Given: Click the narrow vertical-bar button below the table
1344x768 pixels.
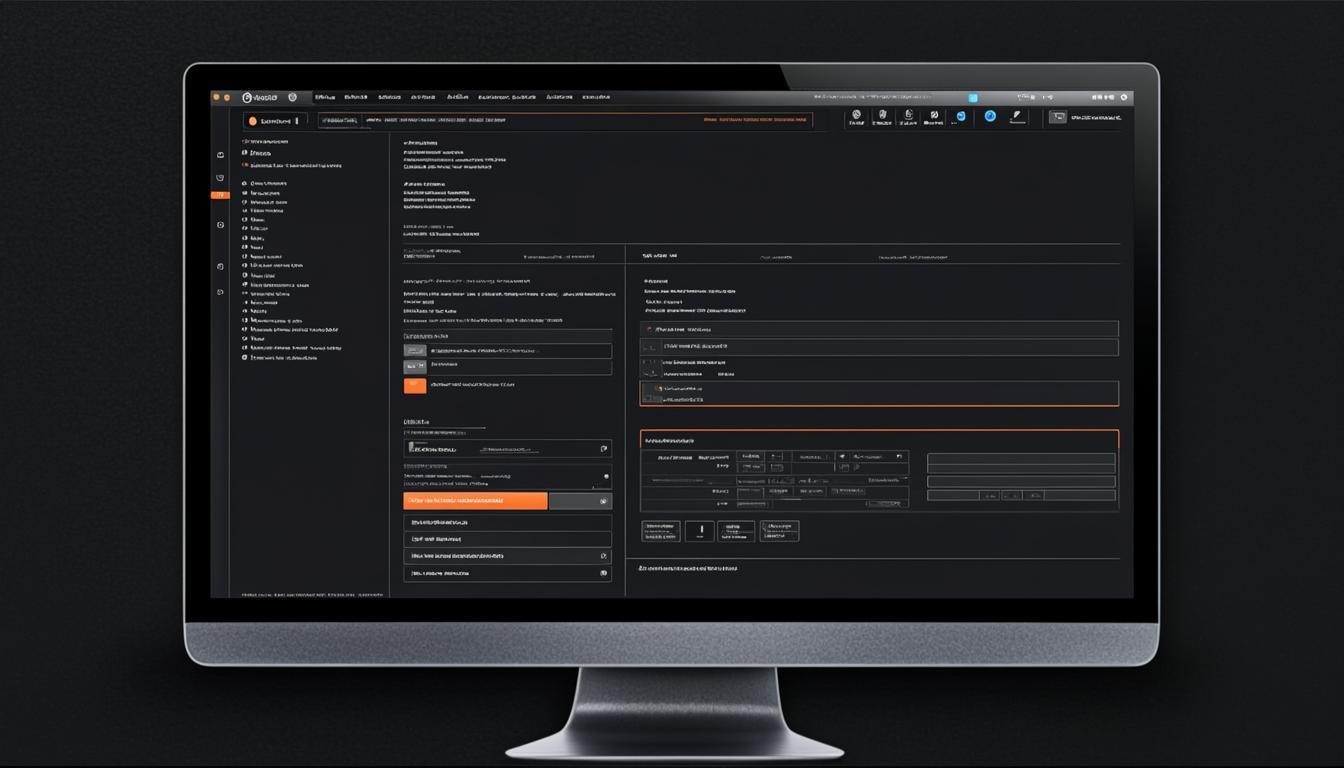Looking at the screenshot, I should pyautogui.click(x=700, y=531).
